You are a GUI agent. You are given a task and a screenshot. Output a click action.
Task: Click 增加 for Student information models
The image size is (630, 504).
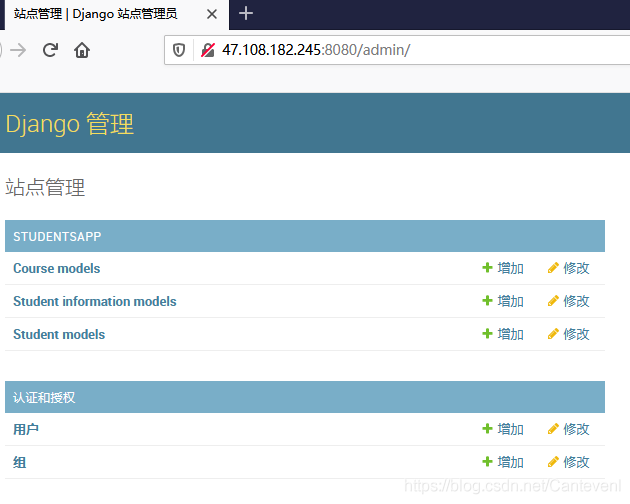[503, 301]
